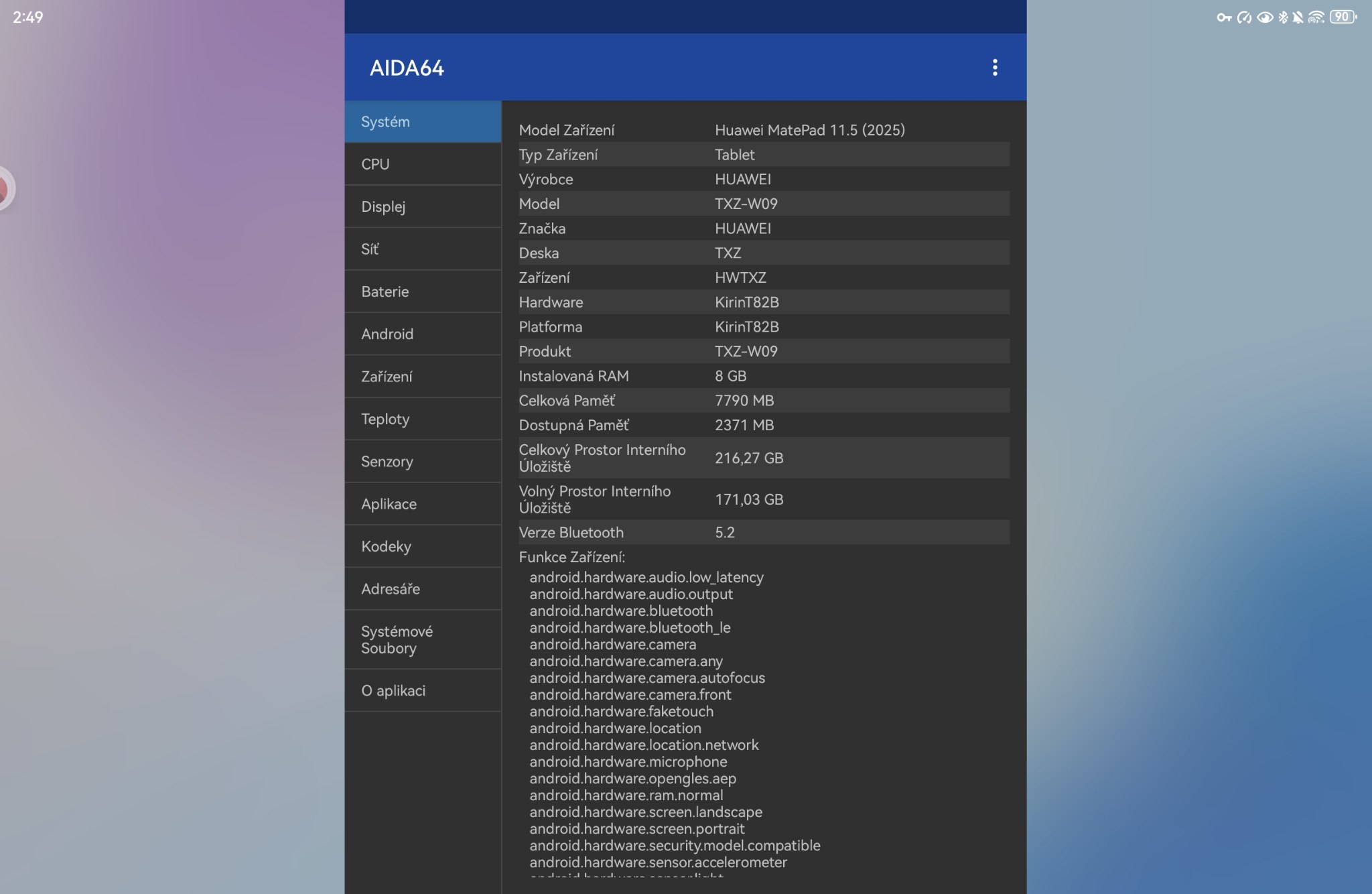
Task: Tap the VPN key status icon
Action: [1224, 17]
